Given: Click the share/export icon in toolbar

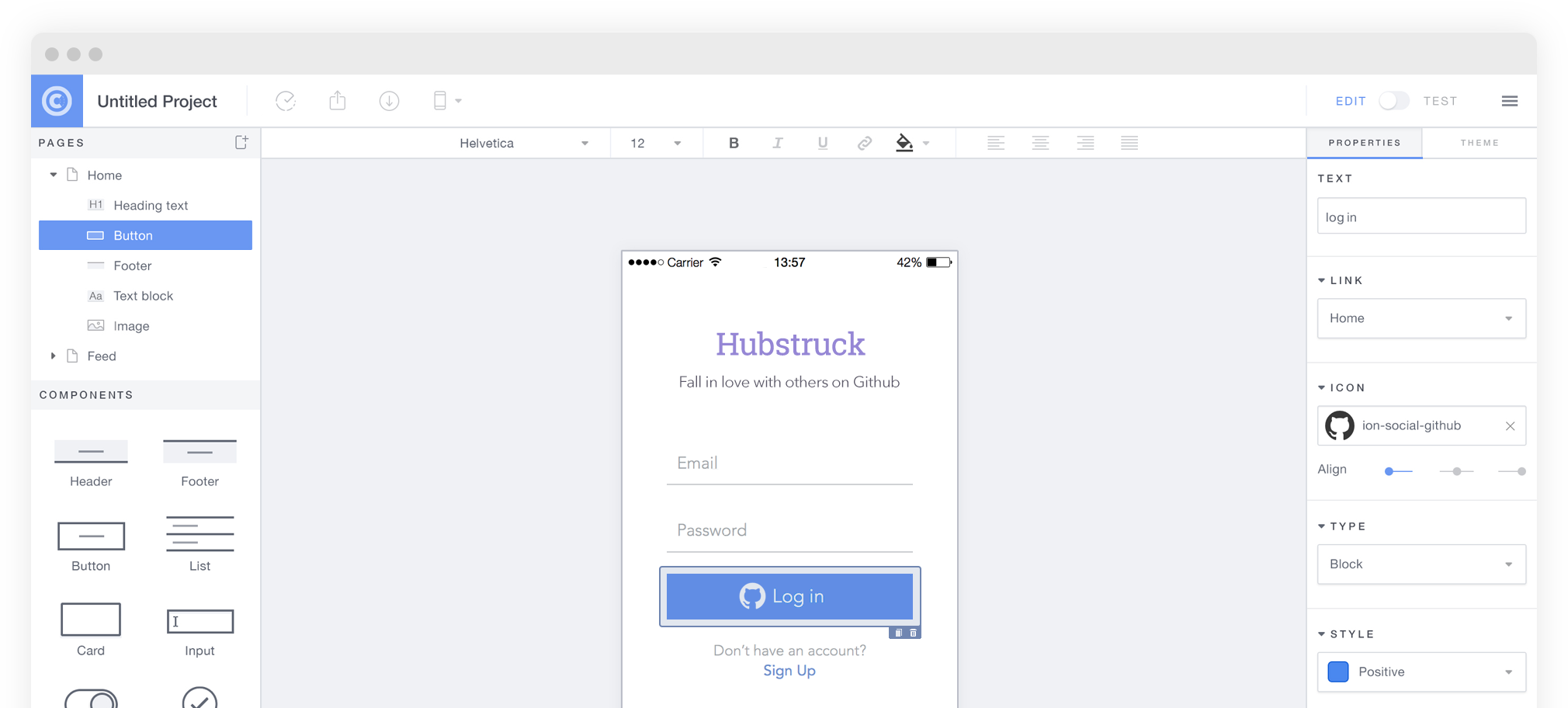Looking at the screenshot, I should tap(337, 101).
